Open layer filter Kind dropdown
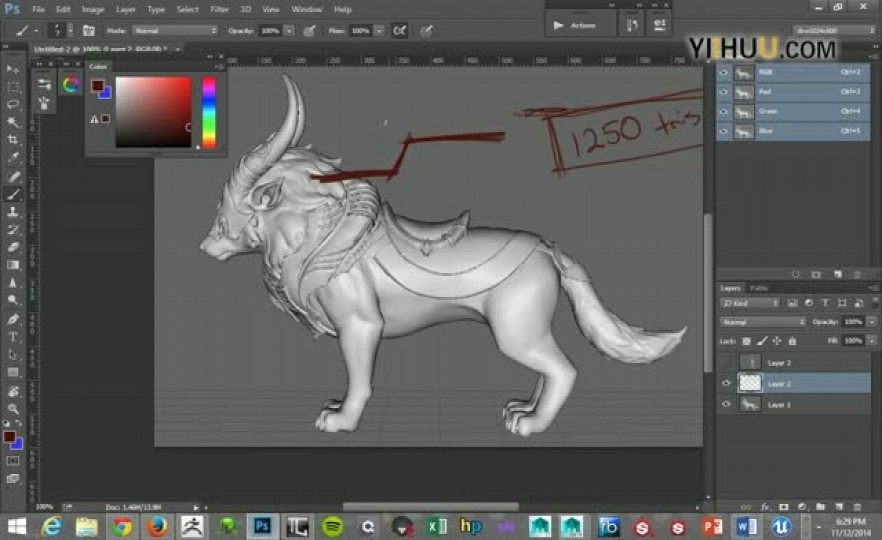The height and width of the screenshot is (540, 882). click(750, 303)
